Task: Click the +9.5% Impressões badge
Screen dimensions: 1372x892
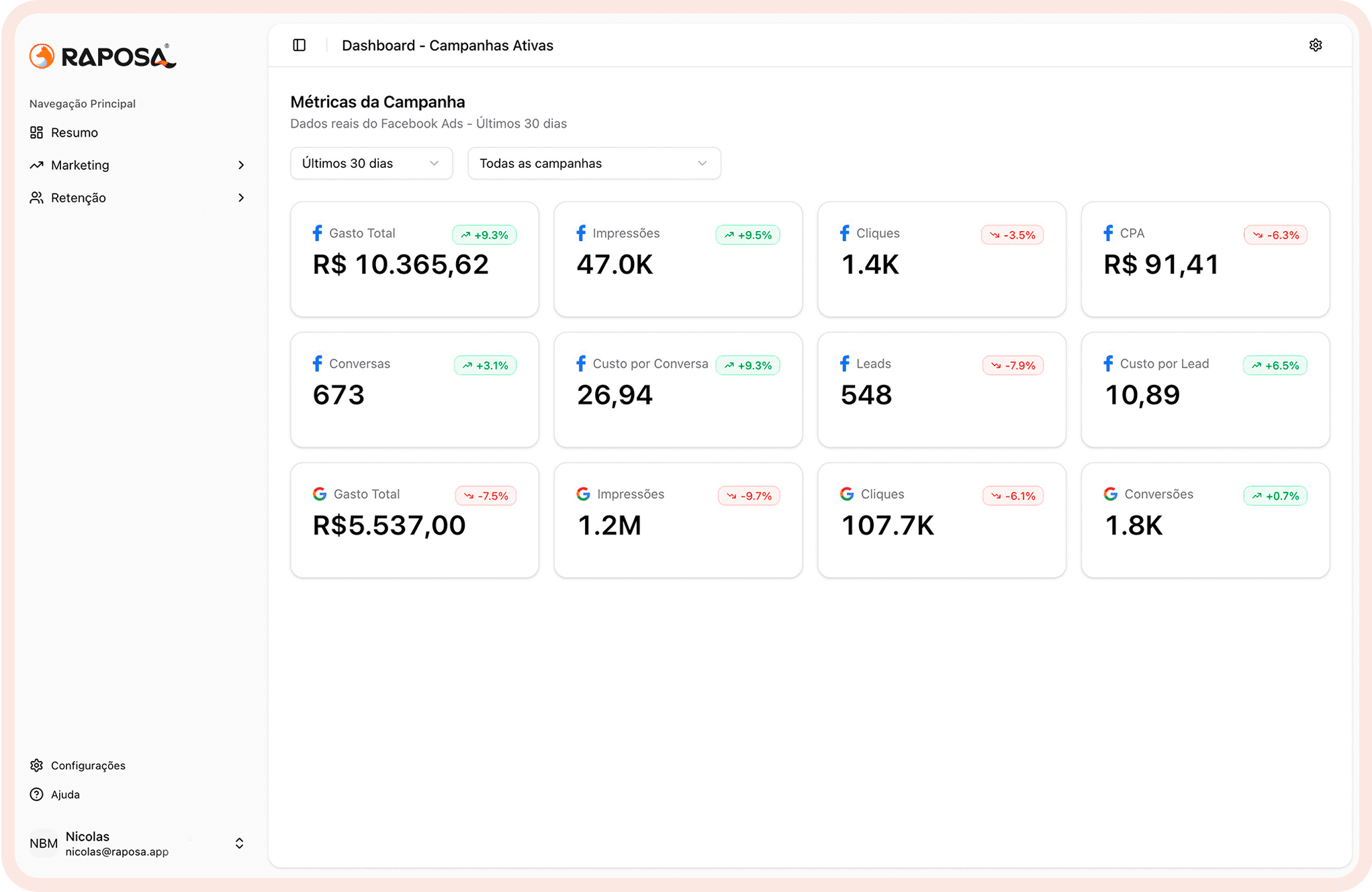Action: 747,235
